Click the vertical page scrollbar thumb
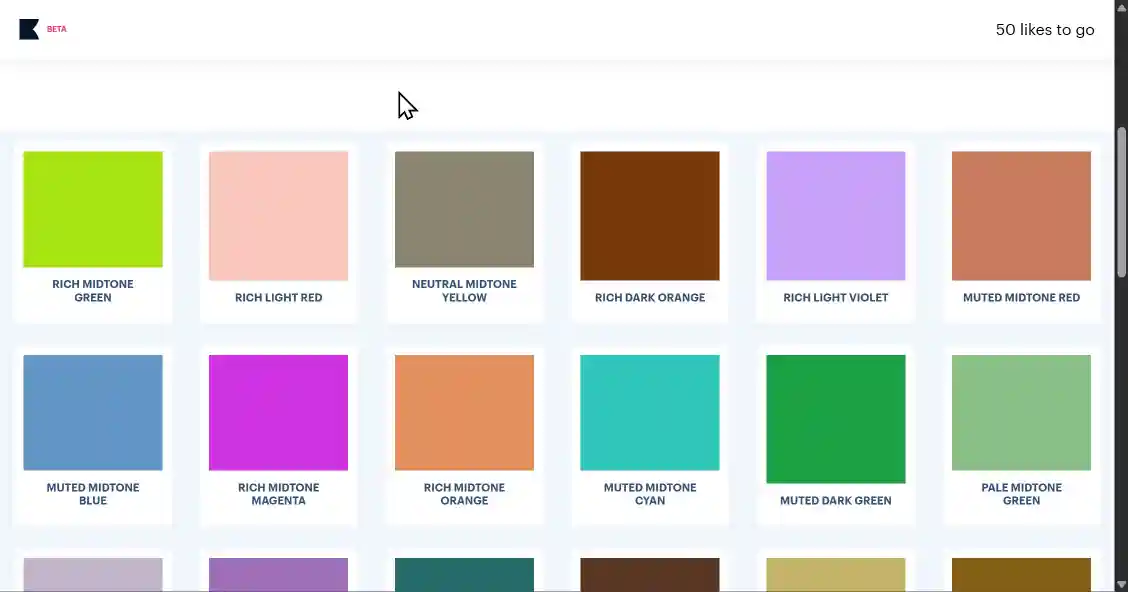Viewport: 1128px width, 592px height. pos(1121,200)
